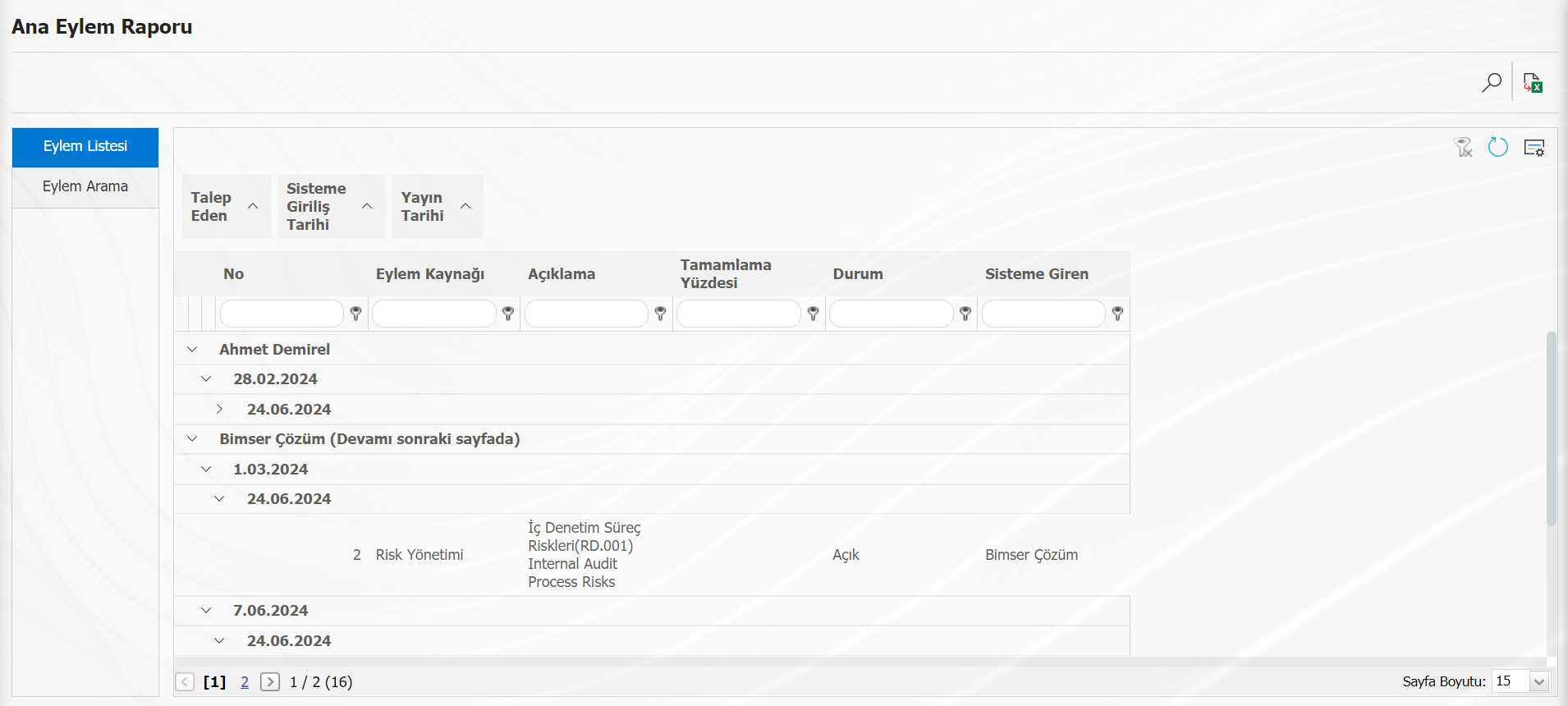Collapse the 24.06.2024 group under 1.03.2024
1568x706 pixels.
[x=219, y=499]
